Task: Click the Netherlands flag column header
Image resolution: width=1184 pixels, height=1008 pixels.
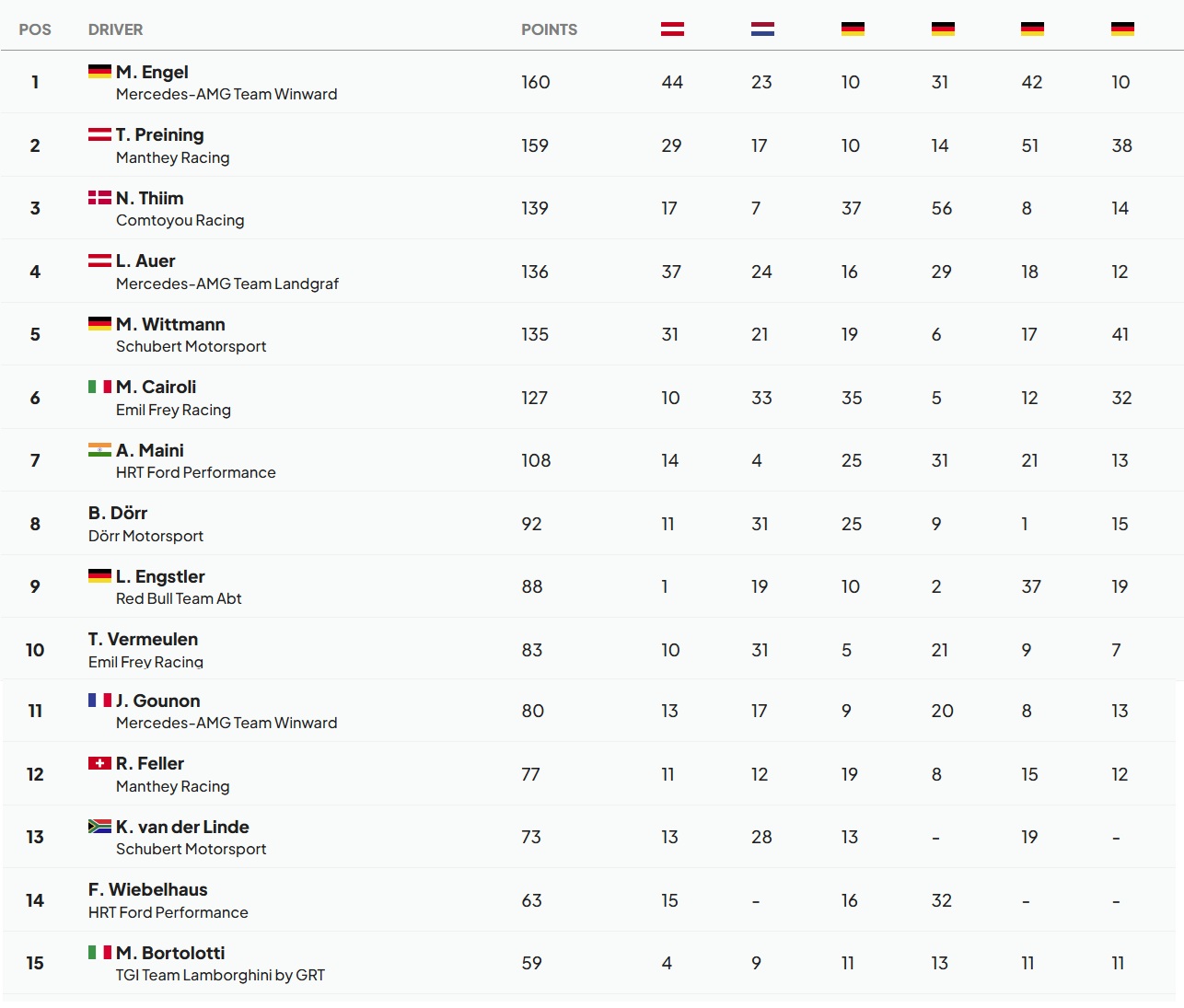Action: pyautogui.click(x=762, y=29)
